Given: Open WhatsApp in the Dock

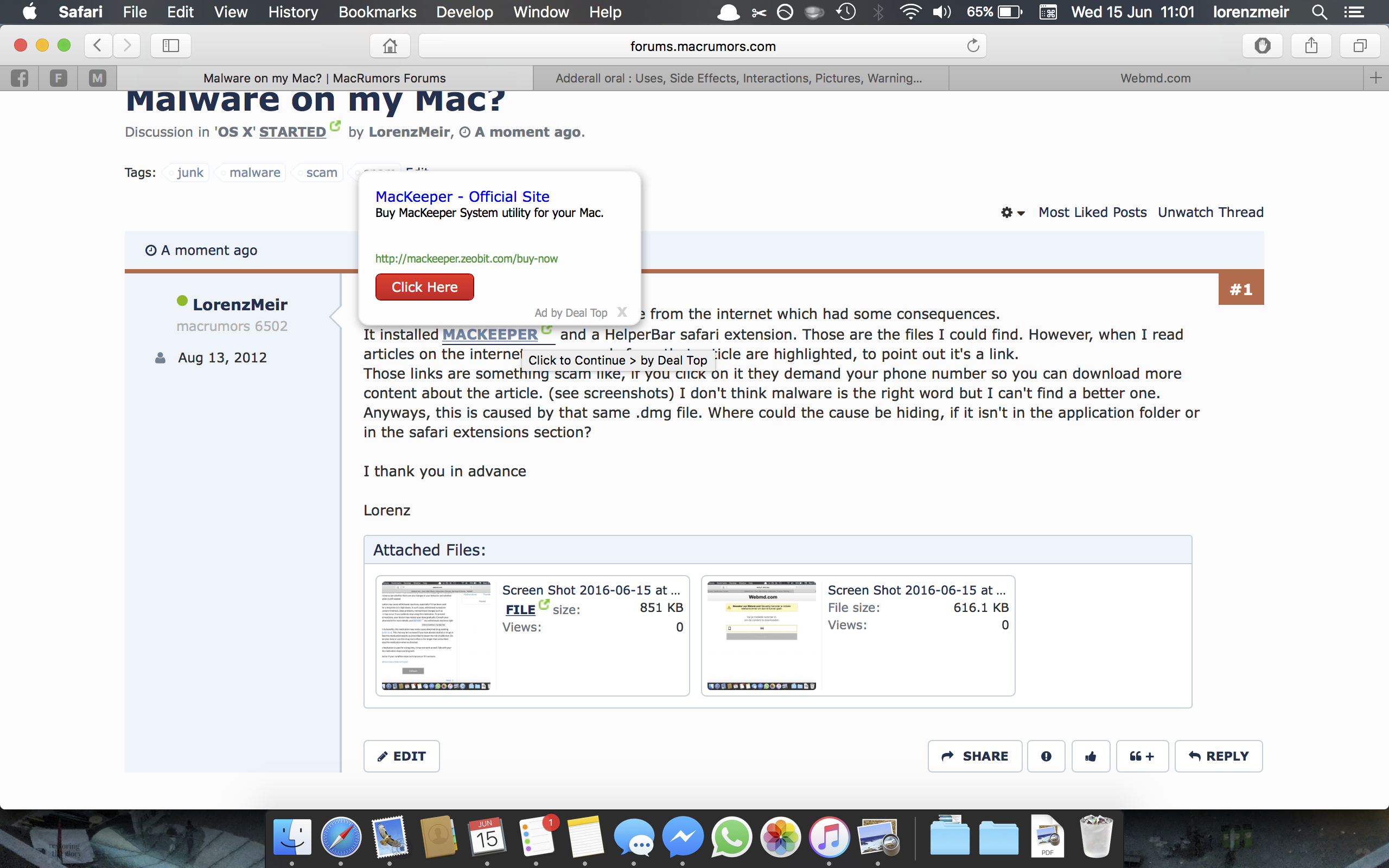Looking at the screenshot, I should click(x=732, y=837).
